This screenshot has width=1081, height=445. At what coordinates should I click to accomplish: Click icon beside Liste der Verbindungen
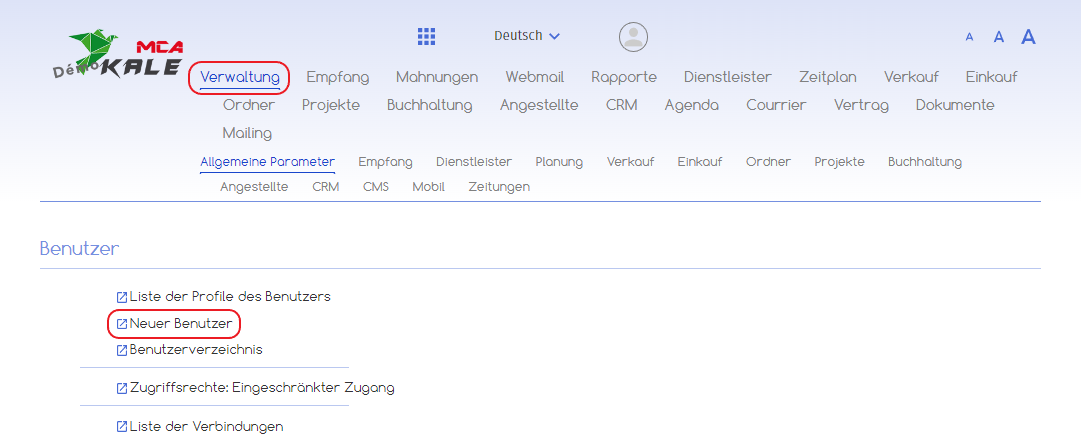click(122, 427)
